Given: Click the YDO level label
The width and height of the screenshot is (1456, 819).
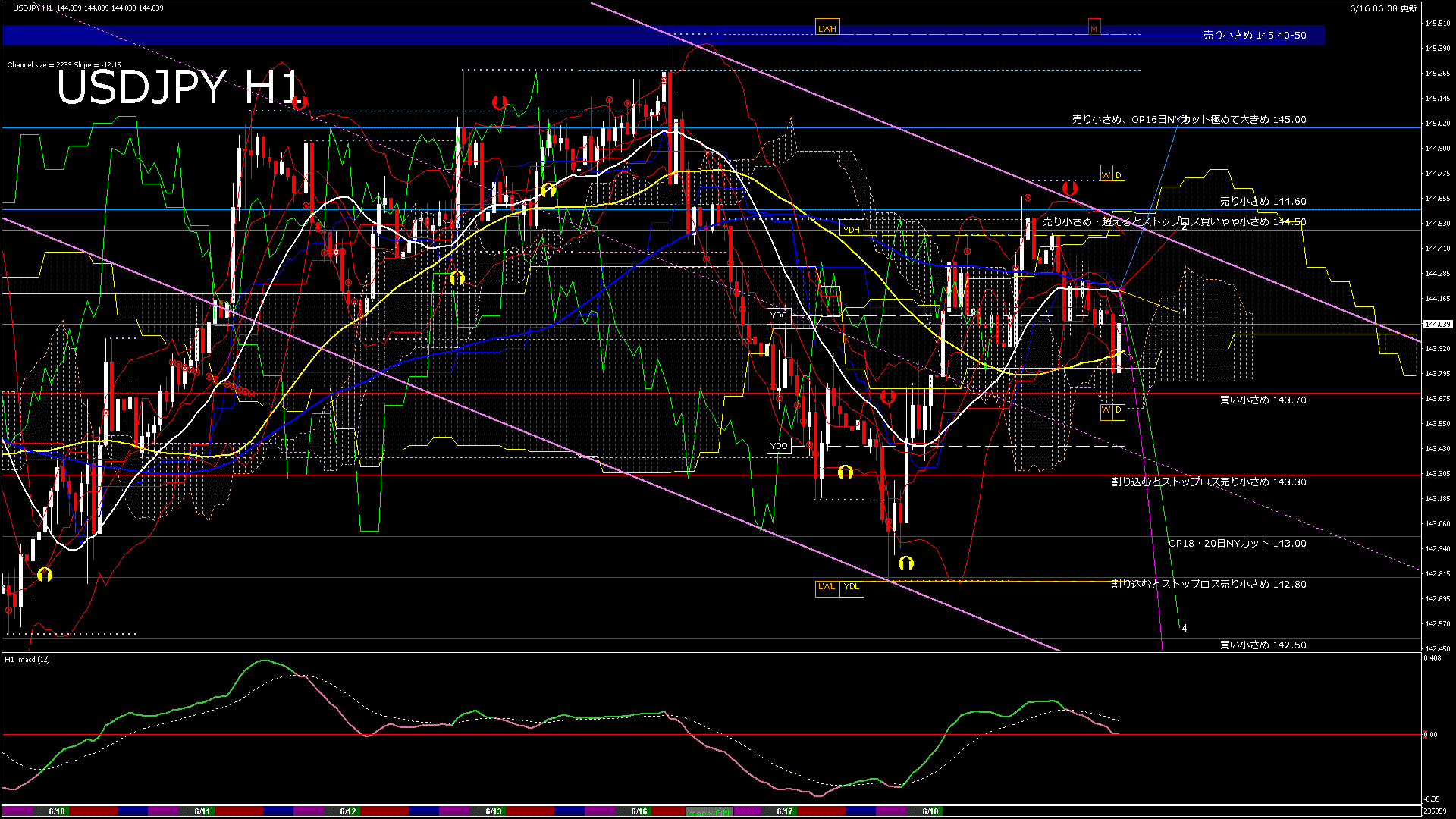Looking at the screenshot, I should pyautogui.click(x=779, y=446).
